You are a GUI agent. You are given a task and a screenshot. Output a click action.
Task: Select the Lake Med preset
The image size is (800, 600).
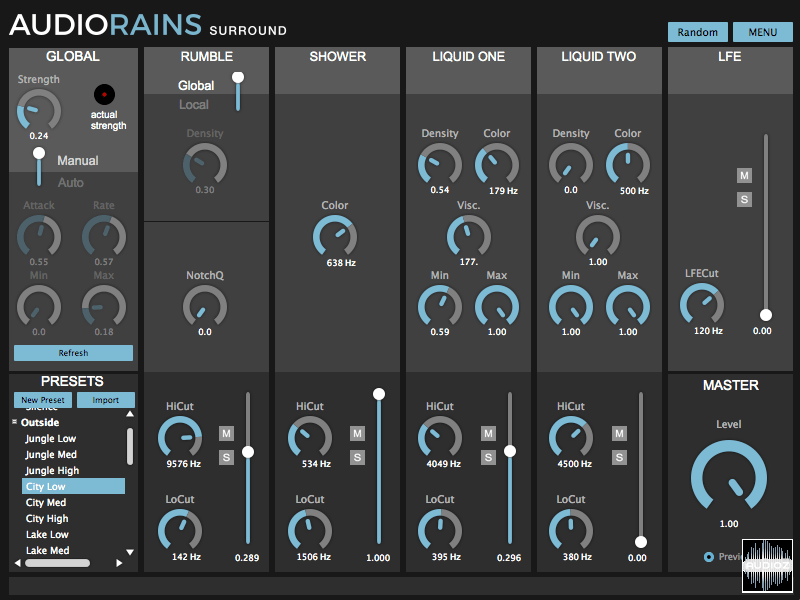coord(47,551)
